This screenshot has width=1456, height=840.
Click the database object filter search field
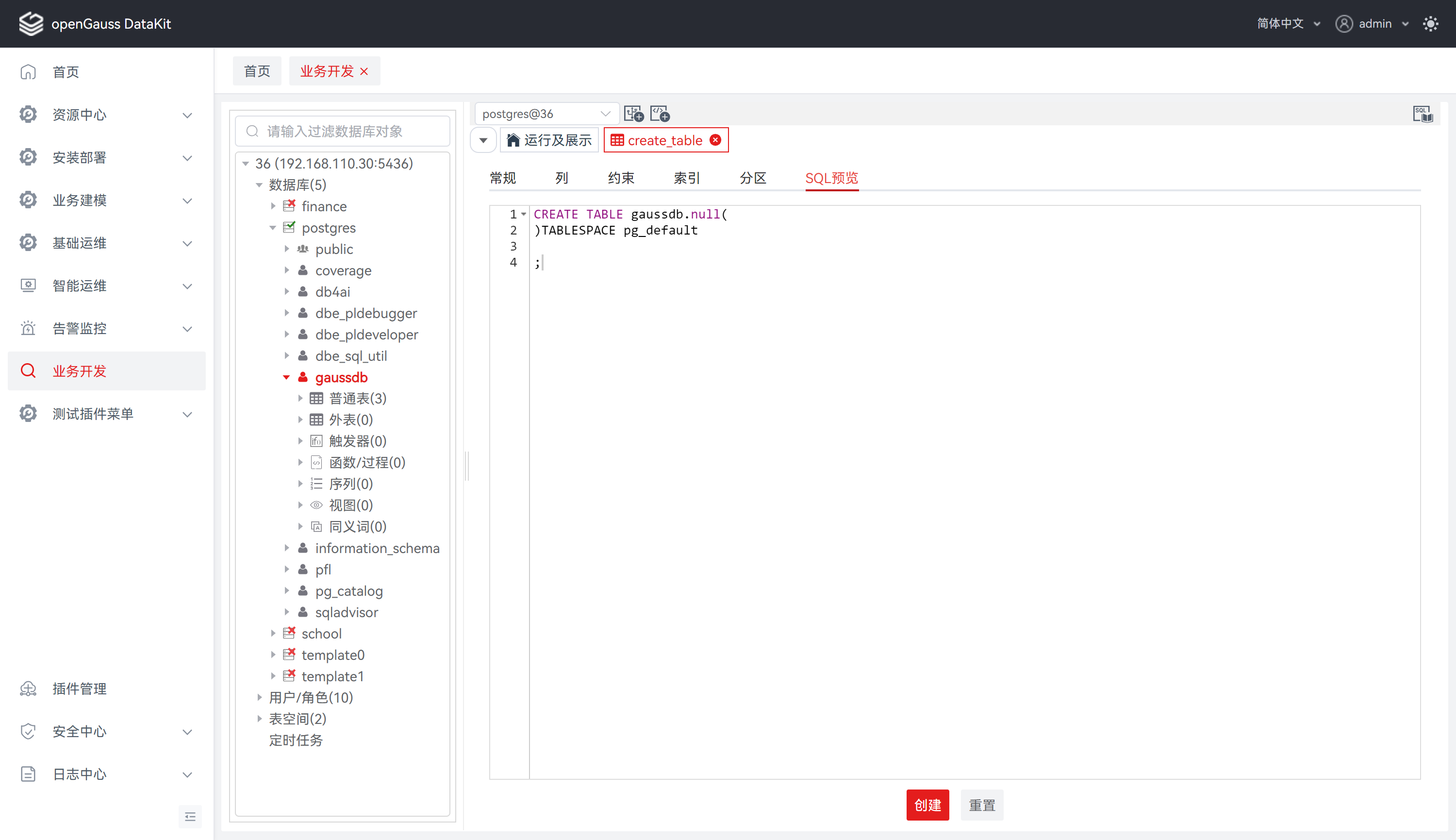(x=343, y=132)
